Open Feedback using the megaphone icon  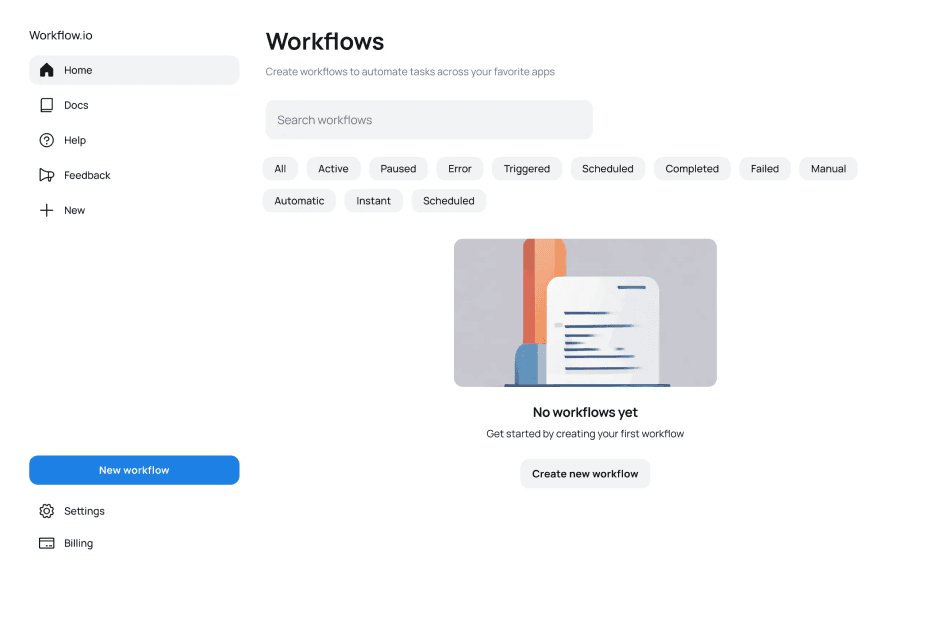click(46, 175)
